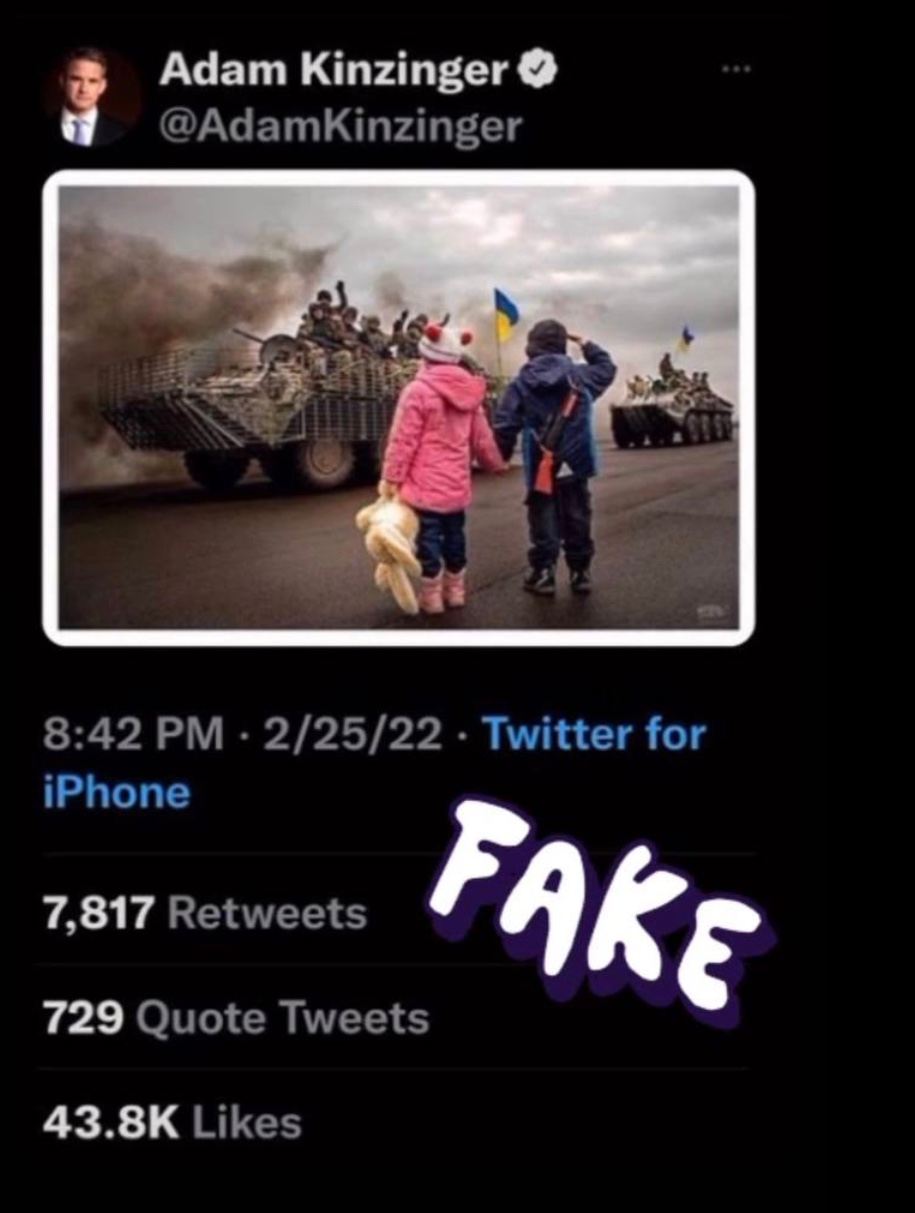Click the Adam Kinzinger display name
915x1213 pixels.
point(334,72)
